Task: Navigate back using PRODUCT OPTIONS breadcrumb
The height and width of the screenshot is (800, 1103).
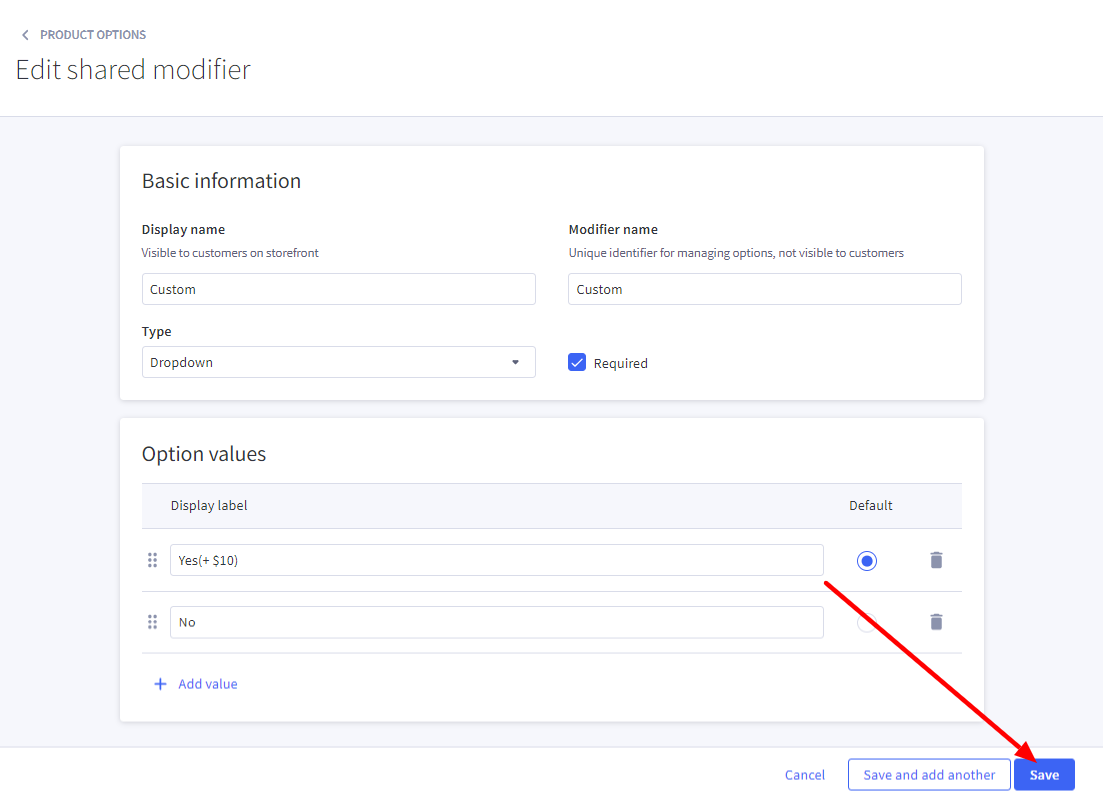Action: [92, 34]
